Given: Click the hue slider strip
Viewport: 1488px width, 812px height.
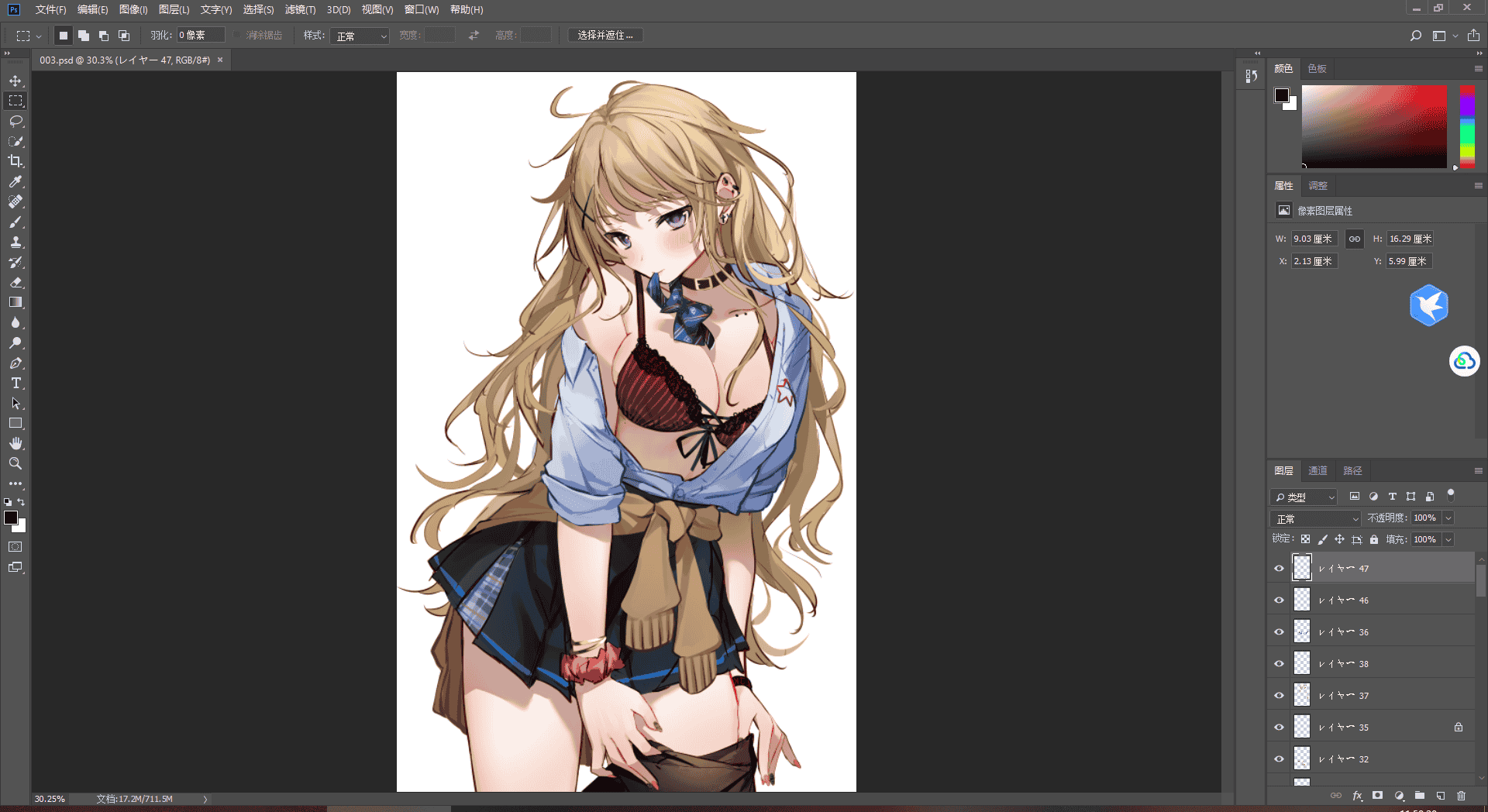Looking at the screenshot, I should pyautogui.click(x=1467, y=126).
